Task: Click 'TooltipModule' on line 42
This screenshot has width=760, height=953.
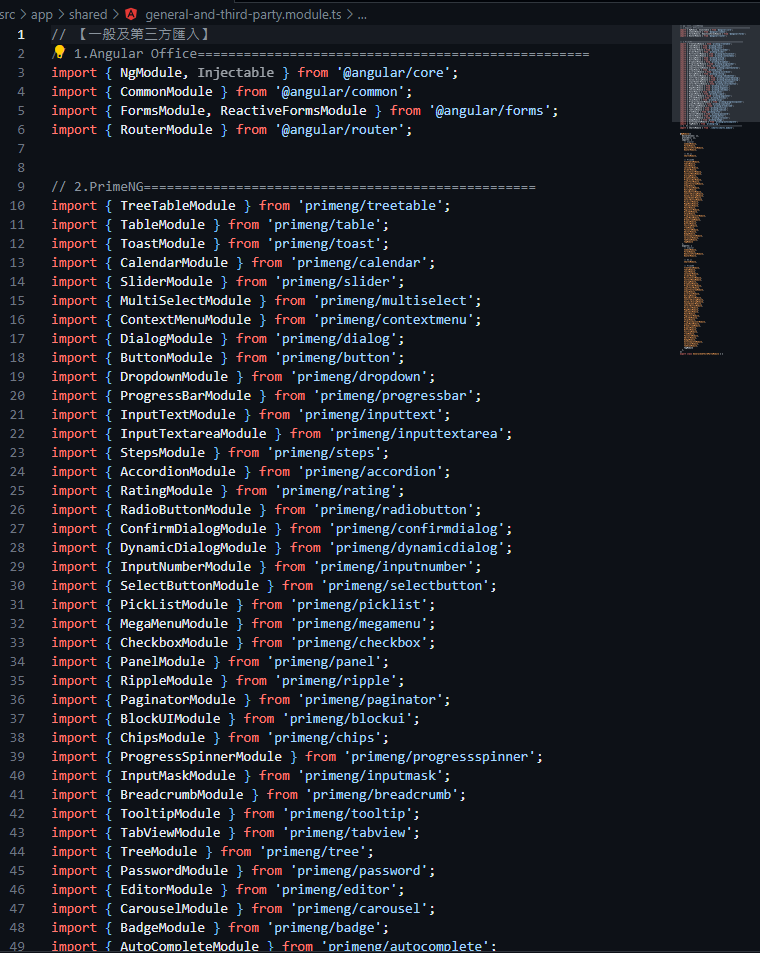Action: click(170, 813)
